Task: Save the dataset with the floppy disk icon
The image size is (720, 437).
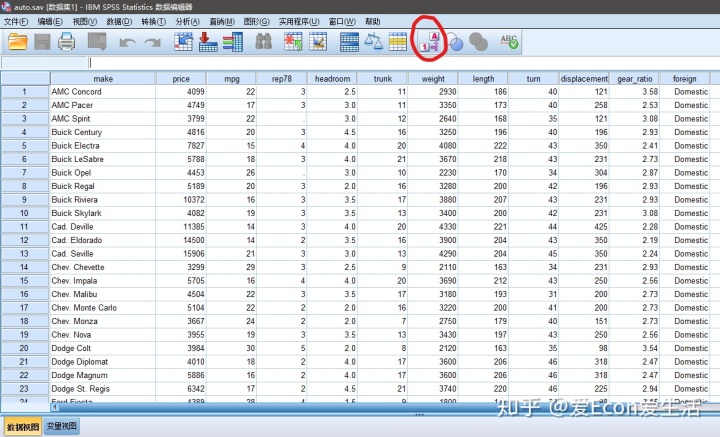Action: [x=42, y=42]
